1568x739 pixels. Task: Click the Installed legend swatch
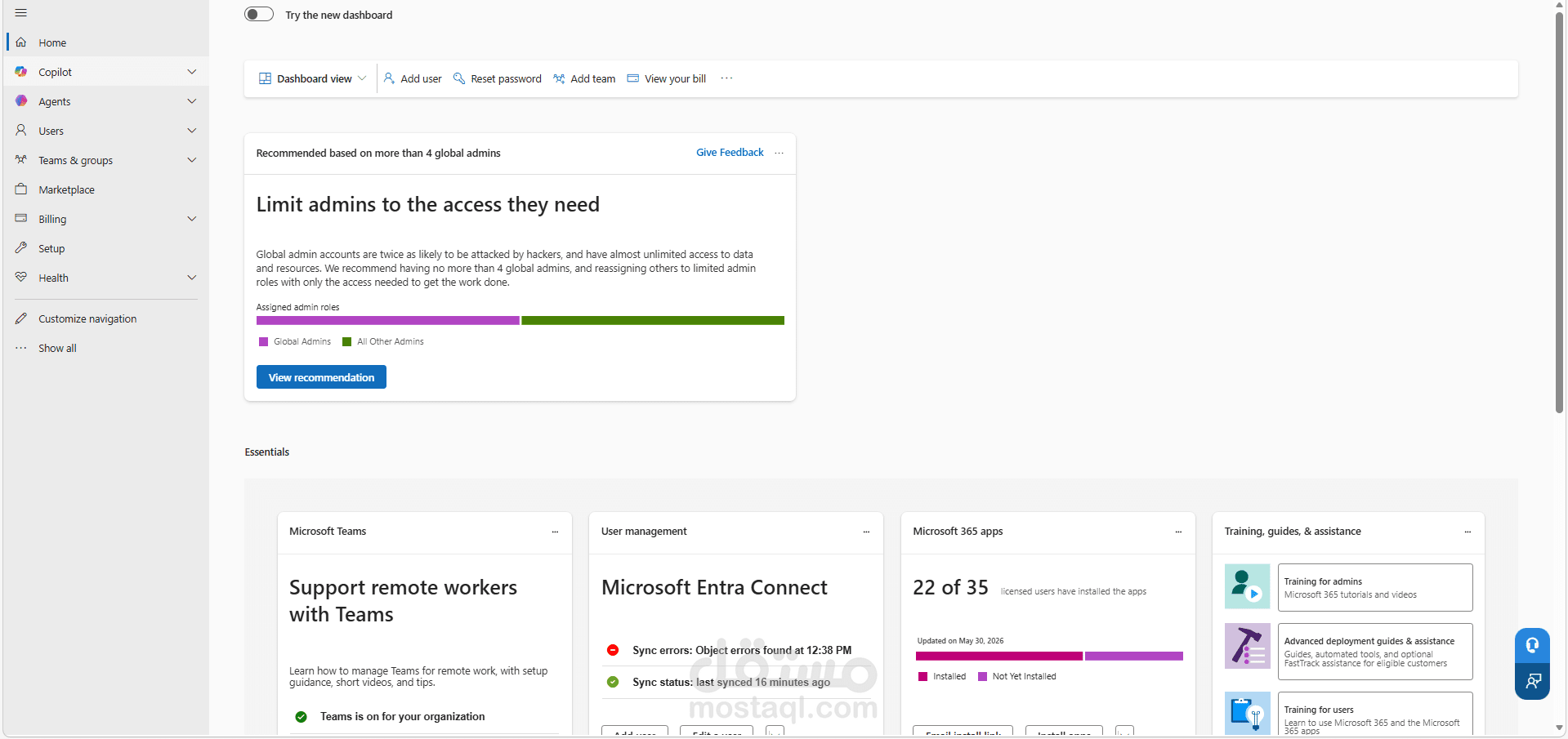922,677
